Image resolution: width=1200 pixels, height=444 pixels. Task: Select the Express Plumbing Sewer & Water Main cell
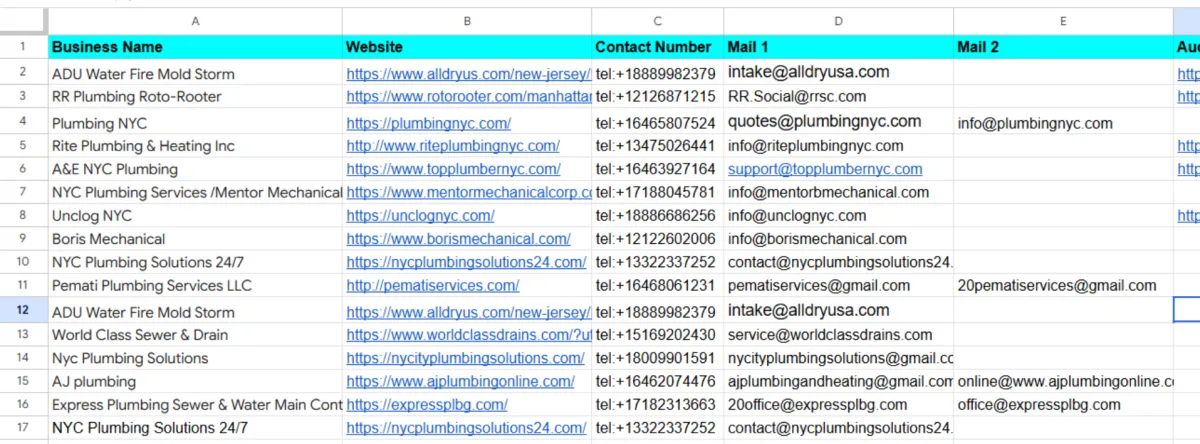[194, 405]
